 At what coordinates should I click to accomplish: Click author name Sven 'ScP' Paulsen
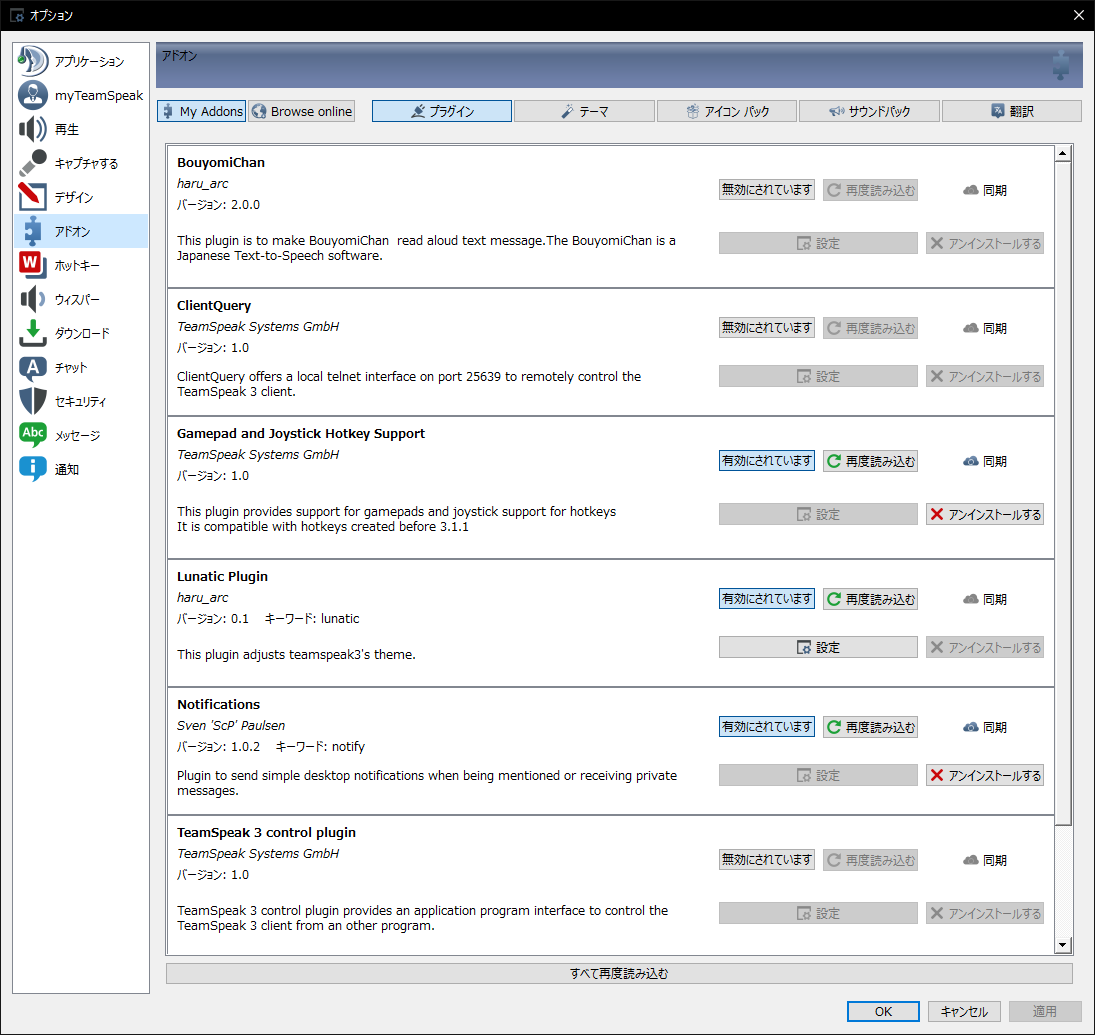[x=231, y=726]
